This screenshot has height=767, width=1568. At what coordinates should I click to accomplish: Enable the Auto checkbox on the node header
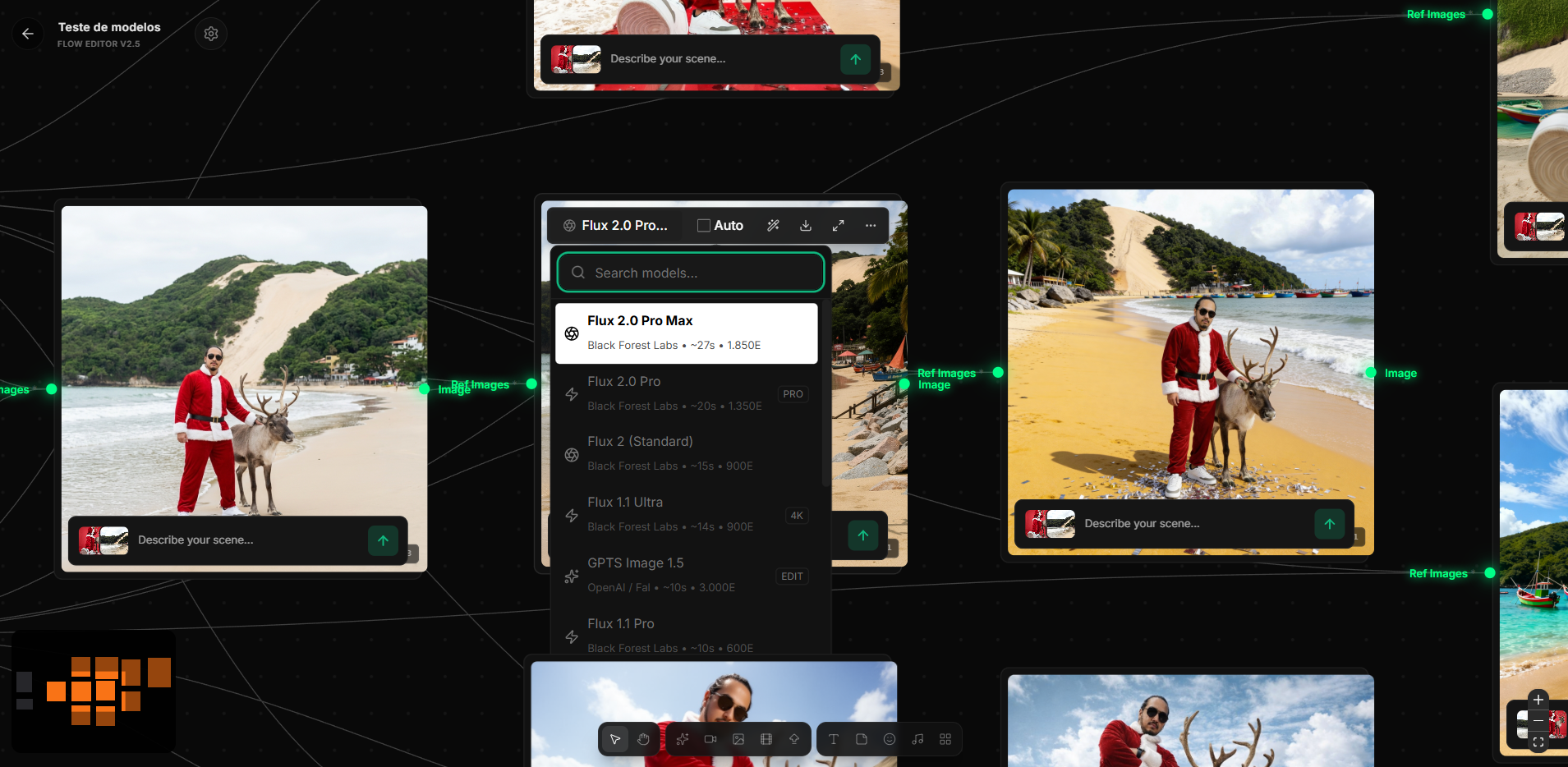(x=703, y=225)
